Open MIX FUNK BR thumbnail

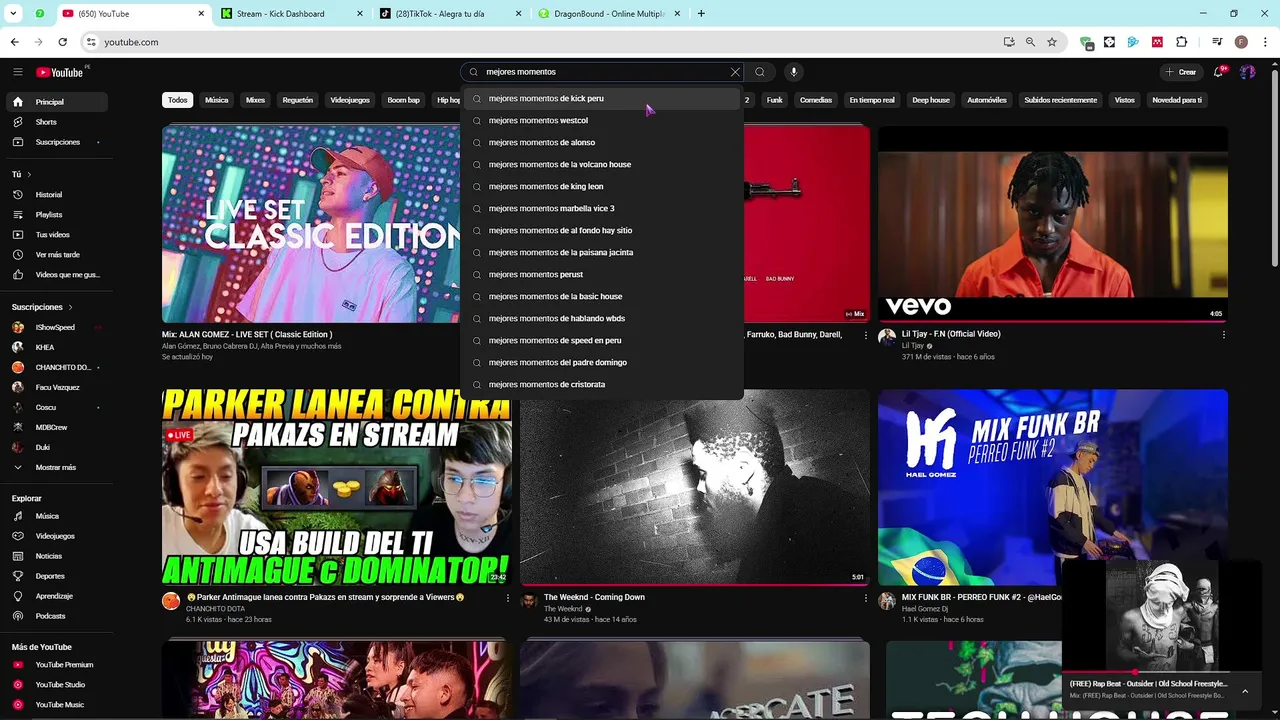click(1053, 488)
